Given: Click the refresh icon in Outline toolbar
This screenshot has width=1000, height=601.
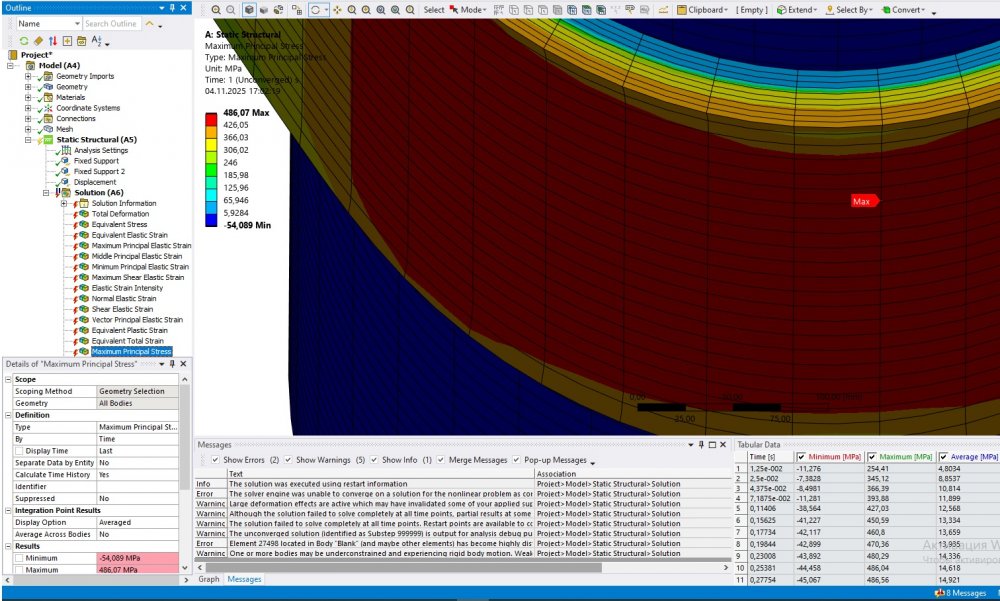Looking at the screenshot, I should pyautogui.click(x=24, y=41).
